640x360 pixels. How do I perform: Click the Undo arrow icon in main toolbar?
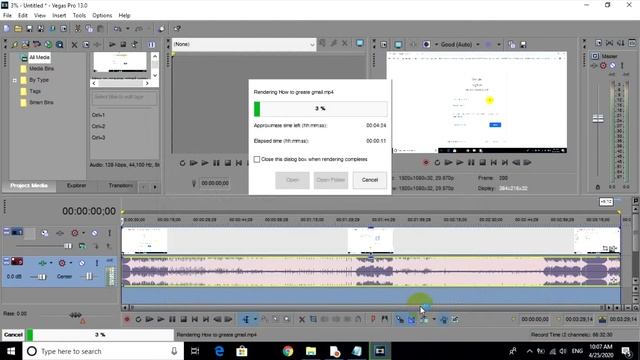coord(118,29)
